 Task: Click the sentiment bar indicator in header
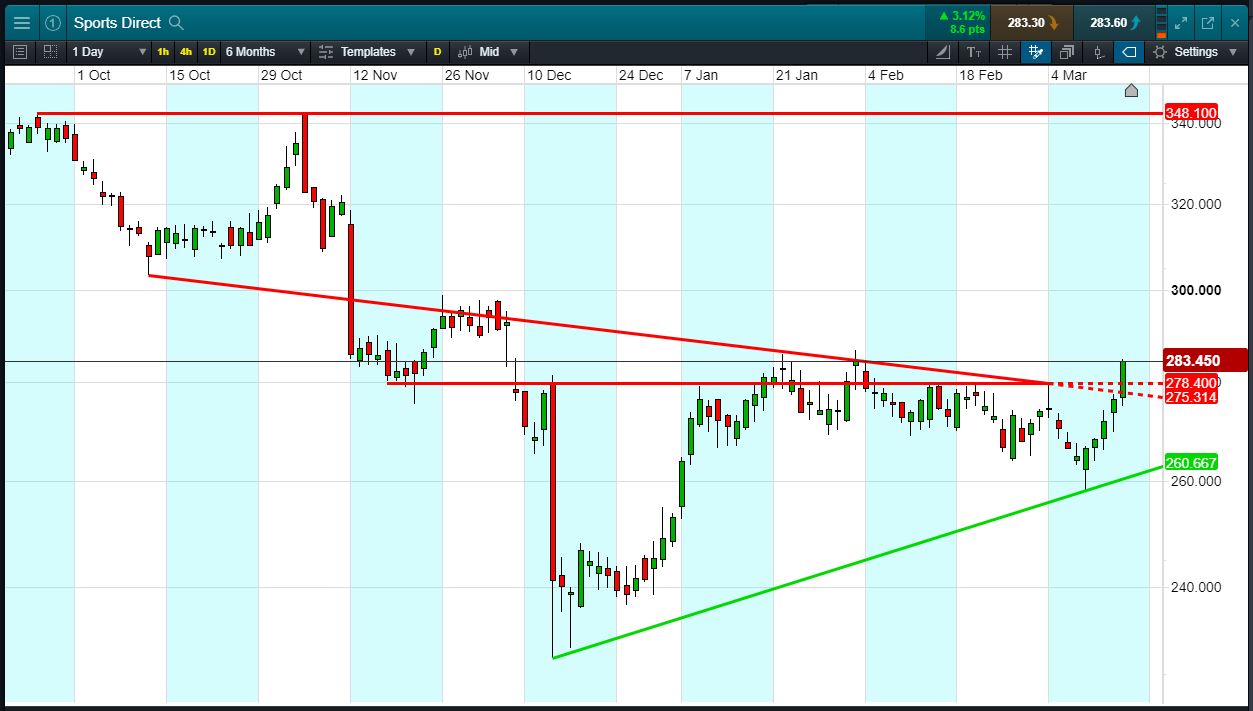[1160, 22]
